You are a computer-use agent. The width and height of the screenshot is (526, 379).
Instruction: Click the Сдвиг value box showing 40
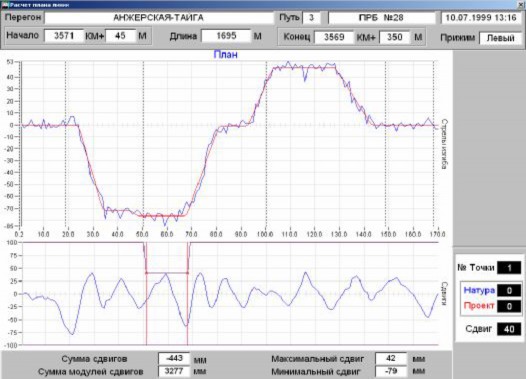coord(509,329)
